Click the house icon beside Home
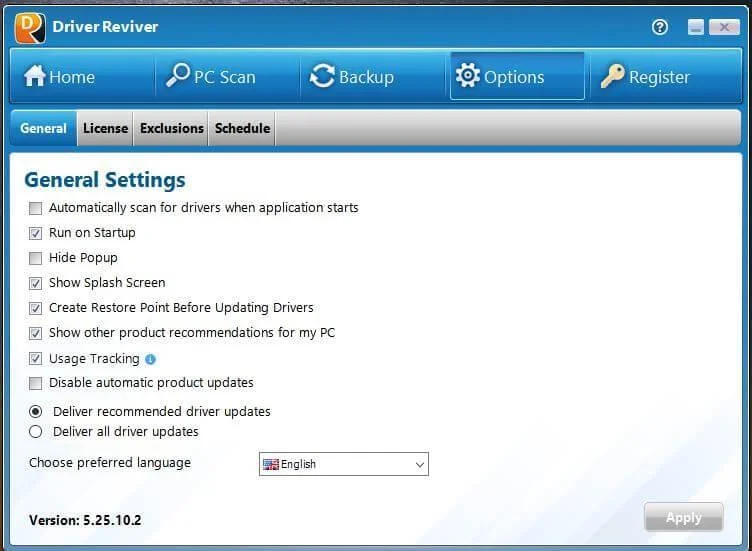The height and width of the screenshot is (551, 752). click(35, 76)
